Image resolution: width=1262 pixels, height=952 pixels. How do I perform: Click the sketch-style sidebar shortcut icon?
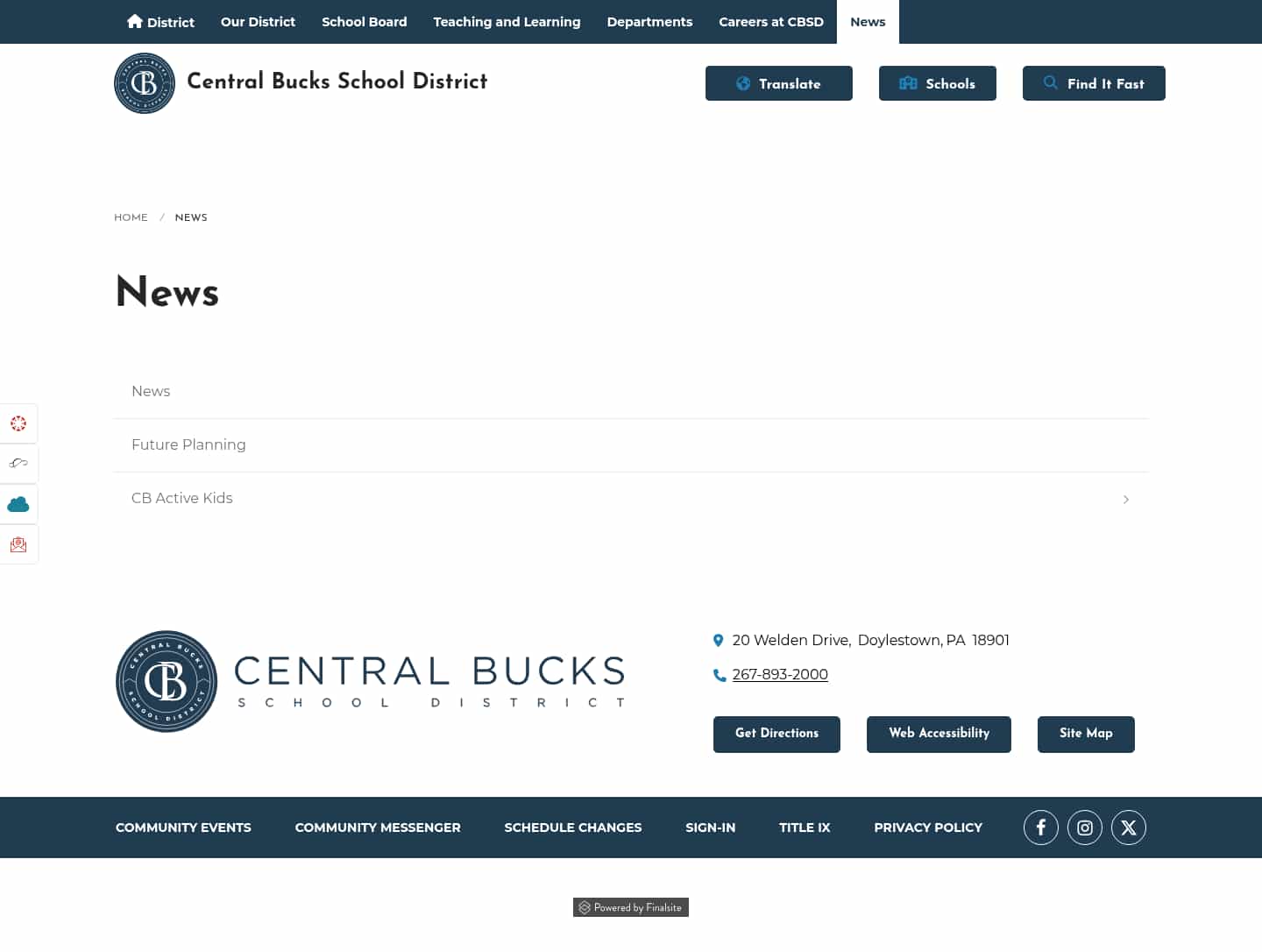18,464
